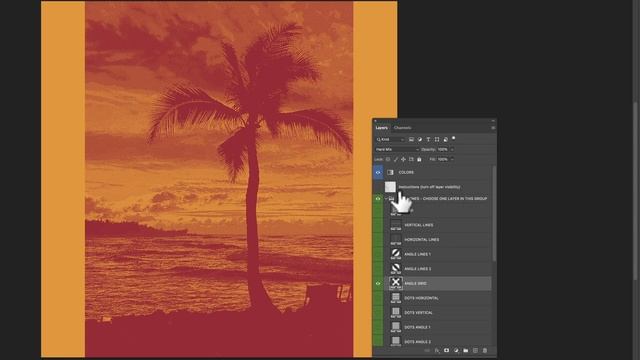Select the COLORS layer name
640x360 pixels.
(x=406, y=172)
